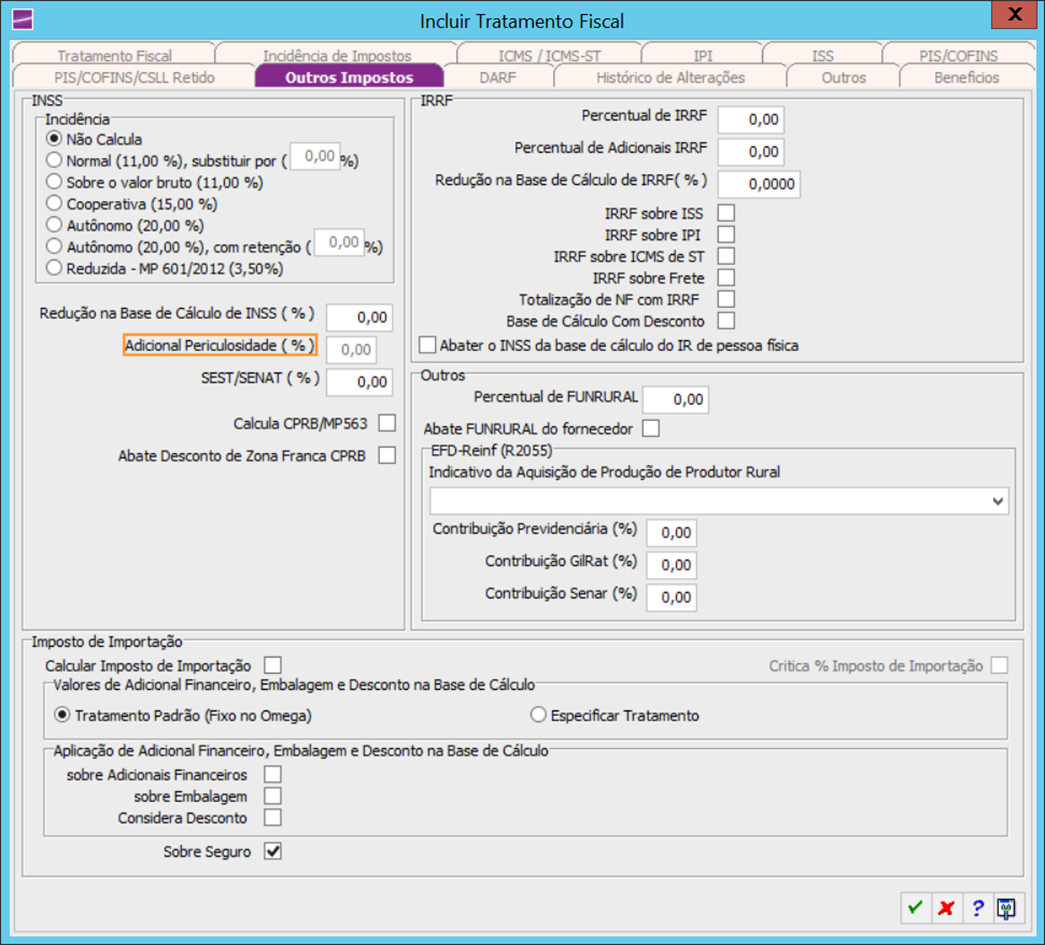Cancel using the red X icon
1045x945 pixels.
(946, 908)
